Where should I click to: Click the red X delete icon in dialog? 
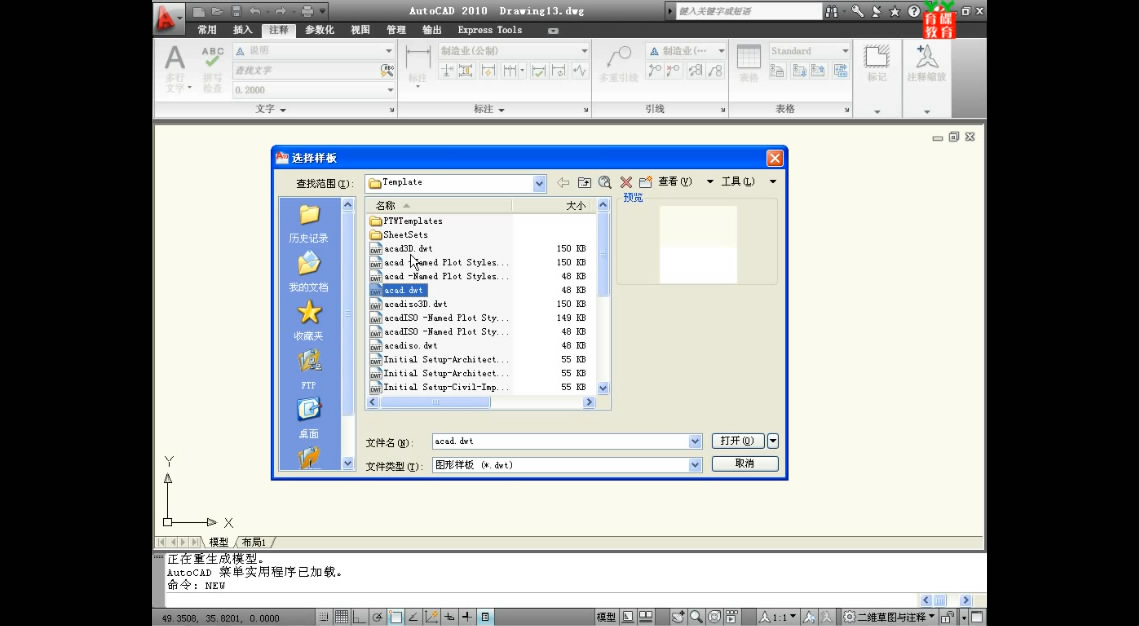tap(625, 182)
